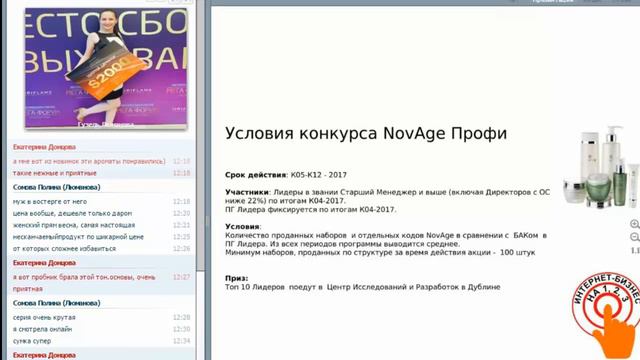Select message "цена вообще, дешевле только даром"

[x=72, y=213]
